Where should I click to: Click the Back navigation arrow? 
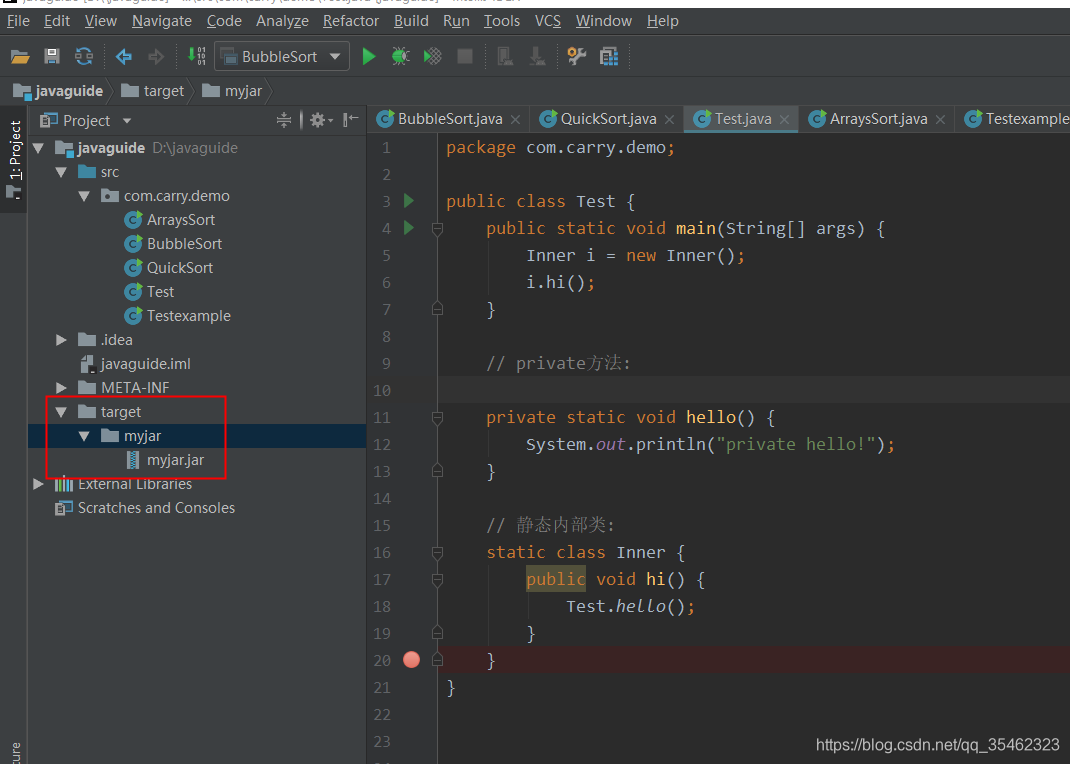point(124,56)
